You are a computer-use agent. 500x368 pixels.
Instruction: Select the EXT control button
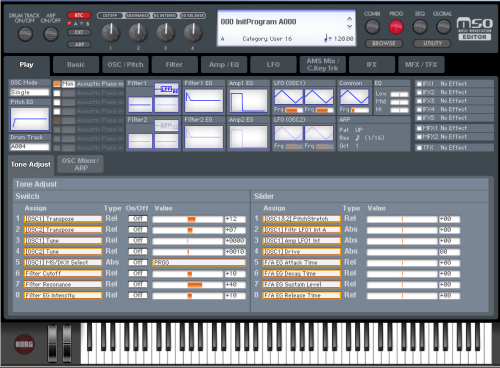pos(79,32)
